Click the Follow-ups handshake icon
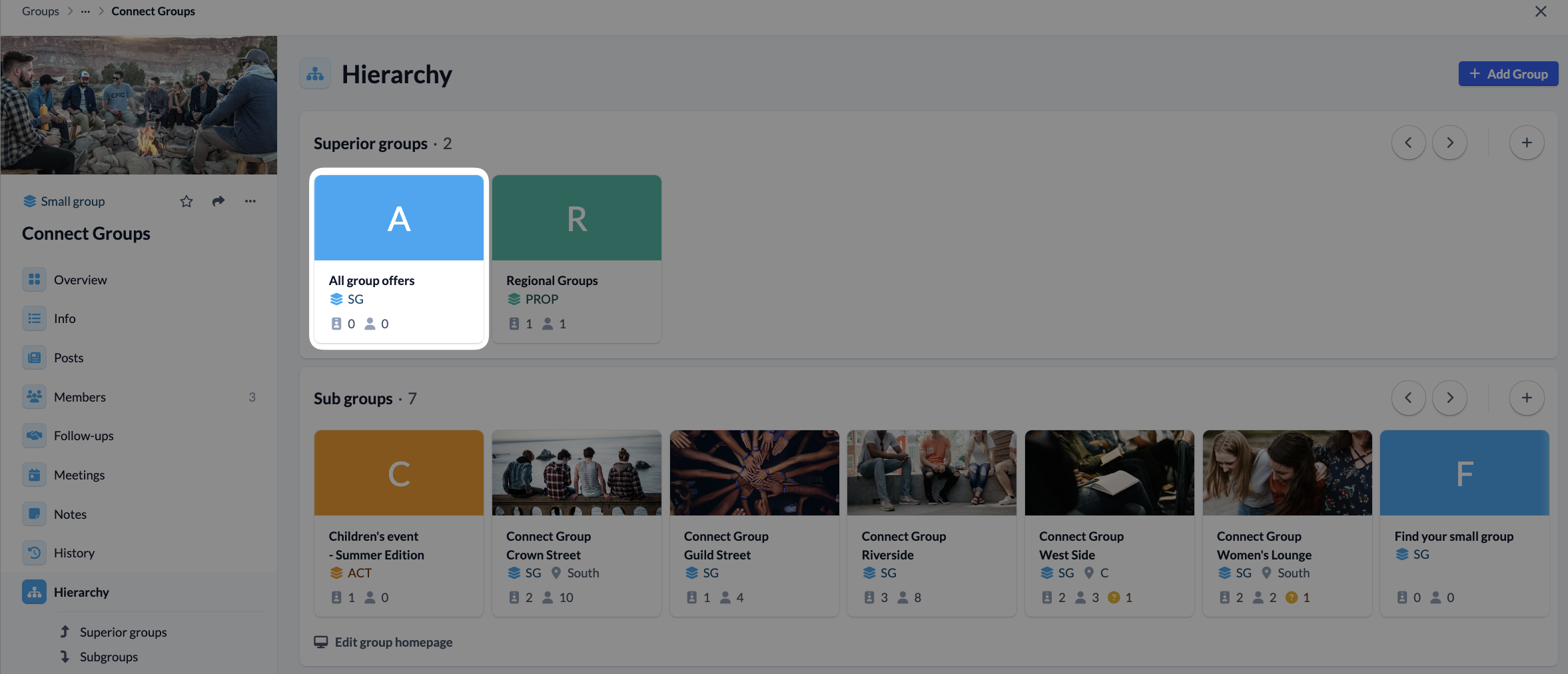The width and height of the screenshot is (1568, 674). 35,436
